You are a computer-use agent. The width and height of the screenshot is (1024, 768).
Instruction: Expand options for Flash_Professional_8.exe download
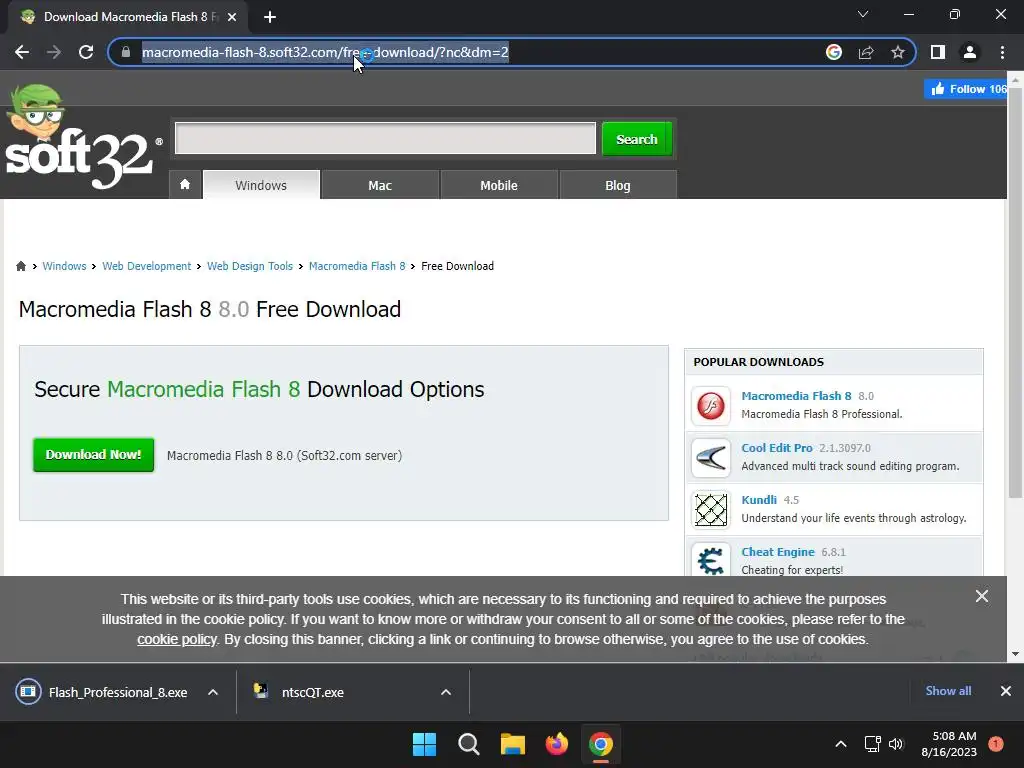[x=213, y=692]
